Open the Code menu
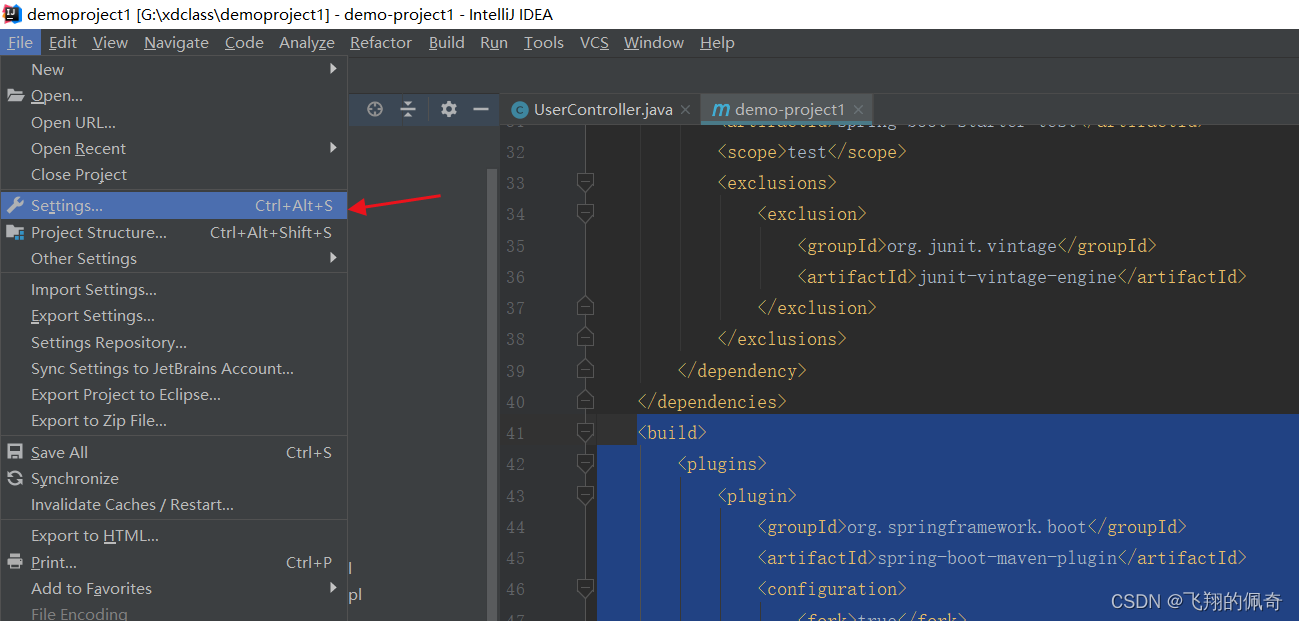This screenshot has height=621, width=1299. [x=244, y=42]
